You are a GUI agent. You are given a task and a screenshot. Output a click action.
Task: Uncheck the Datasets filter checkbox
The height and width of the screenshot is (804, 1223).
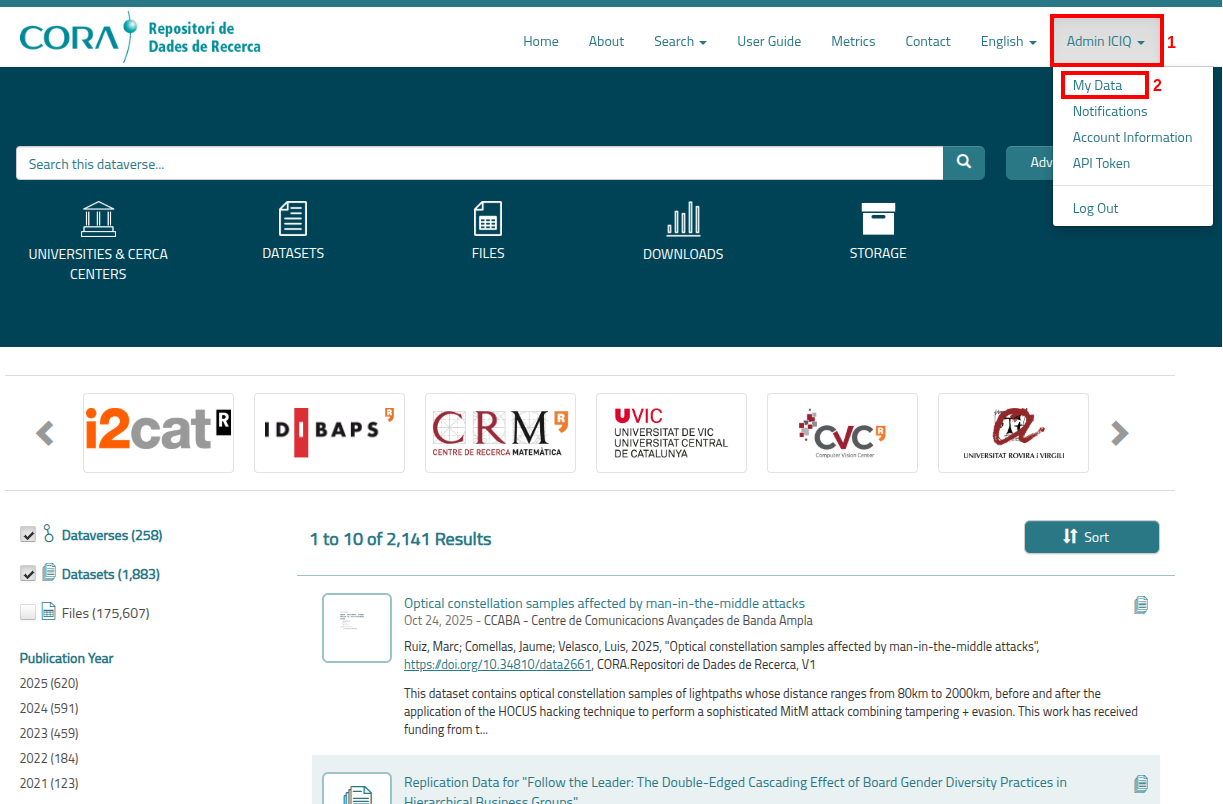pos(28,574)
